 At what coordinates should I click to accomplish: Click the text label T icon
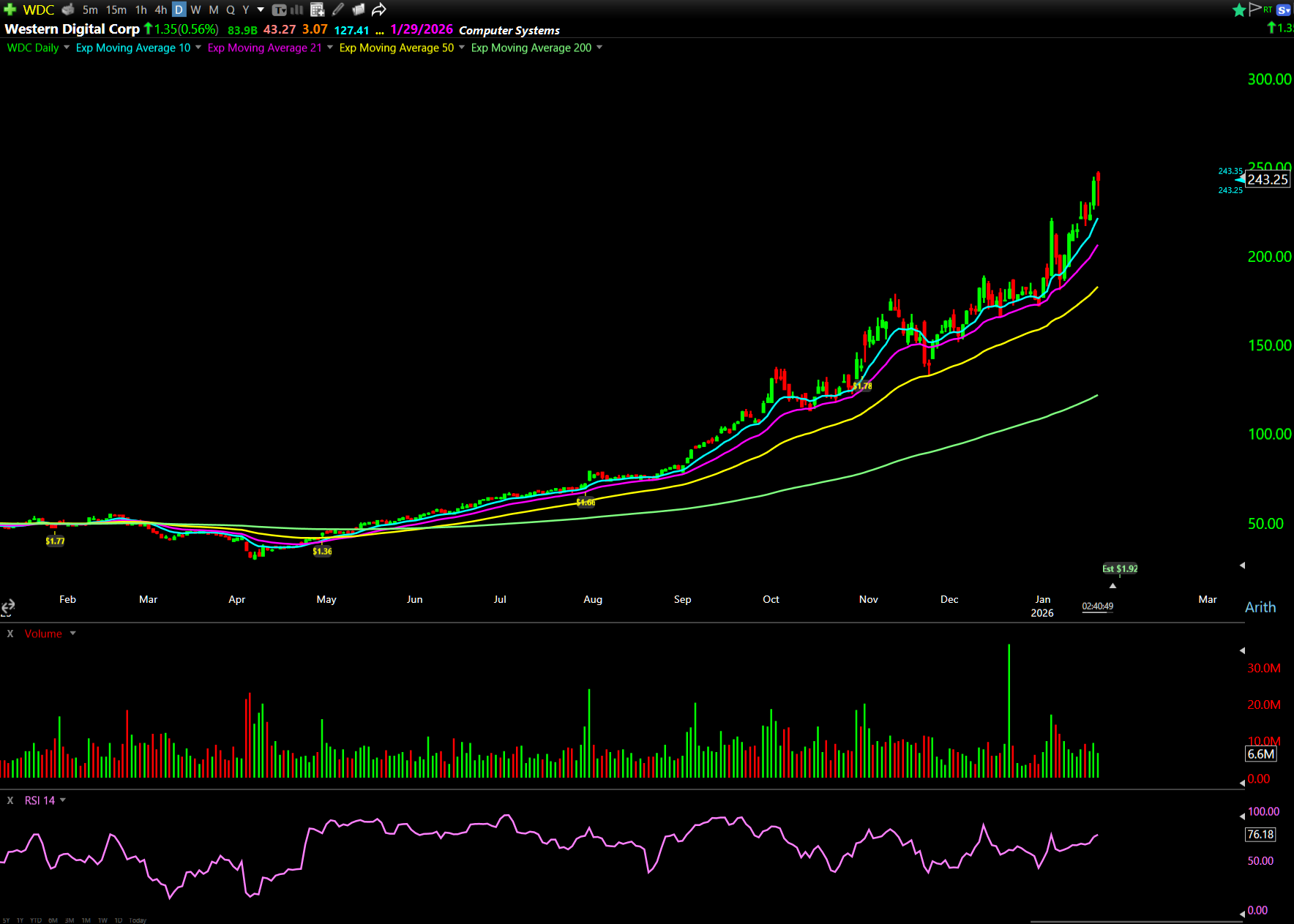279,10
